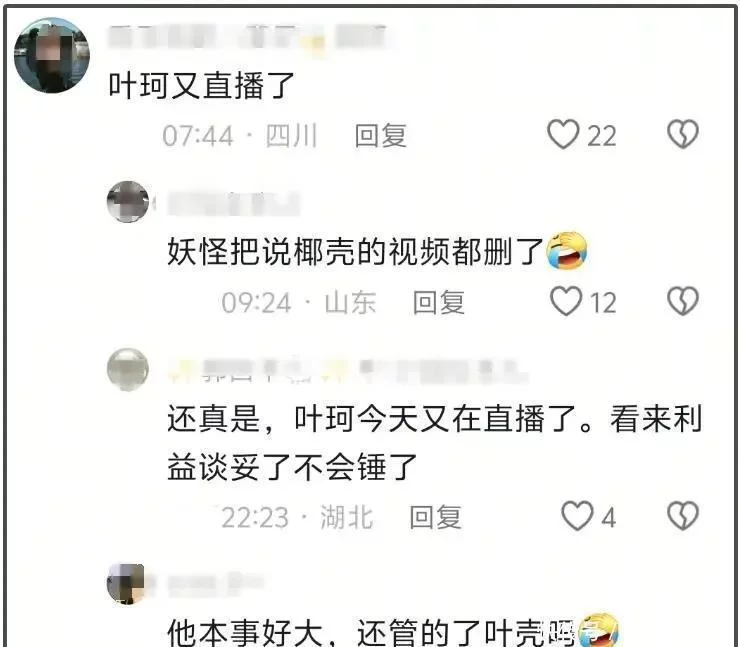Open grey avatar of Hubei commenter
This screenshot has width=740, height=647.
(128, 369)
